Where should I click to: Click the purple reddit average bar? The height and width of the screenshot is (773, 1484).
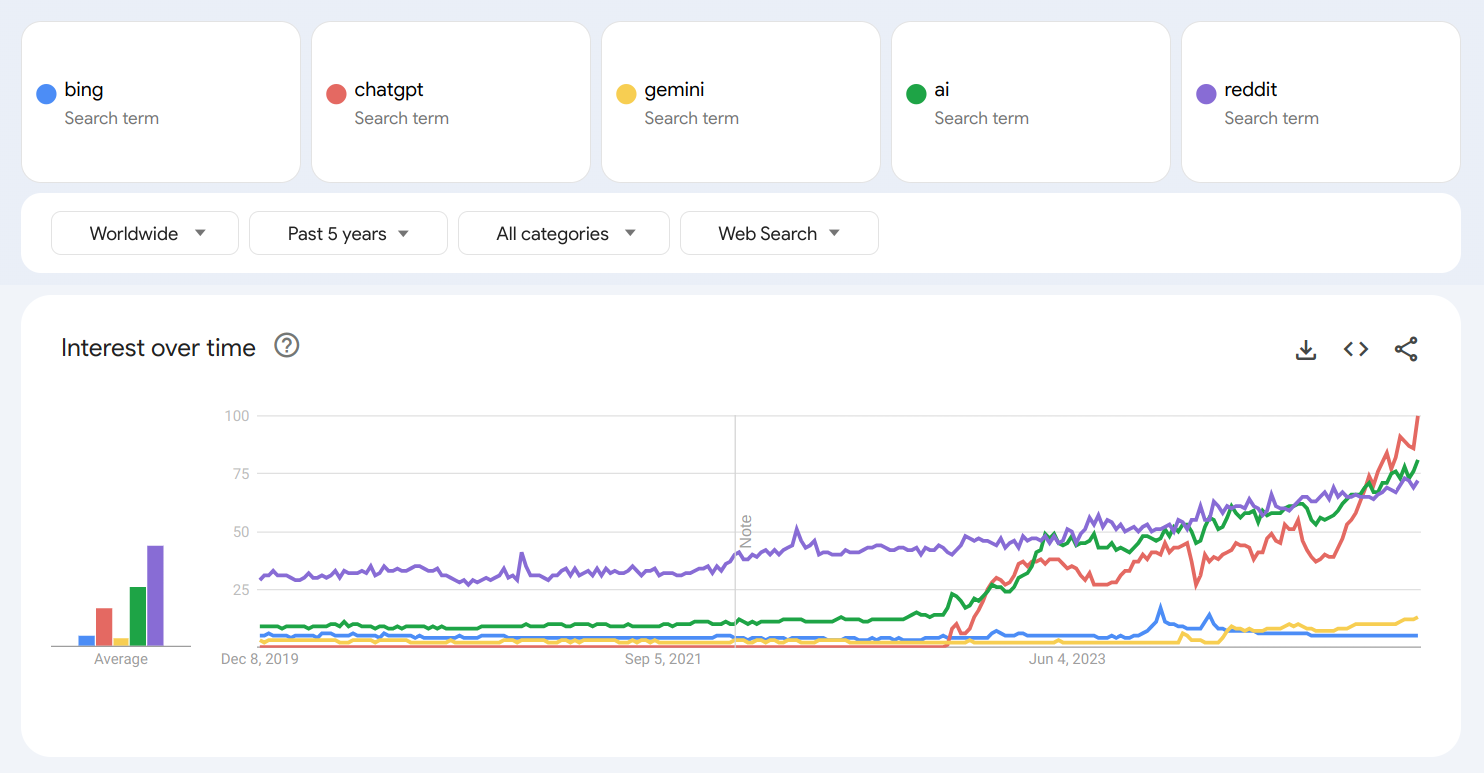point(155,595)
